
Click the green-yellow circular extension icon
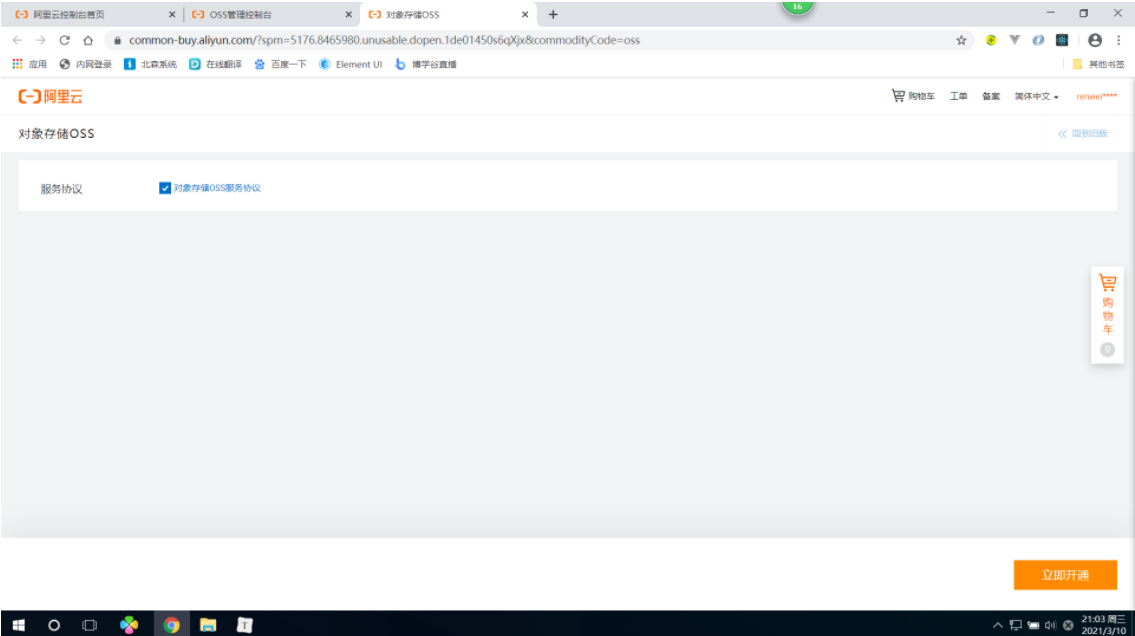(991, 41)
